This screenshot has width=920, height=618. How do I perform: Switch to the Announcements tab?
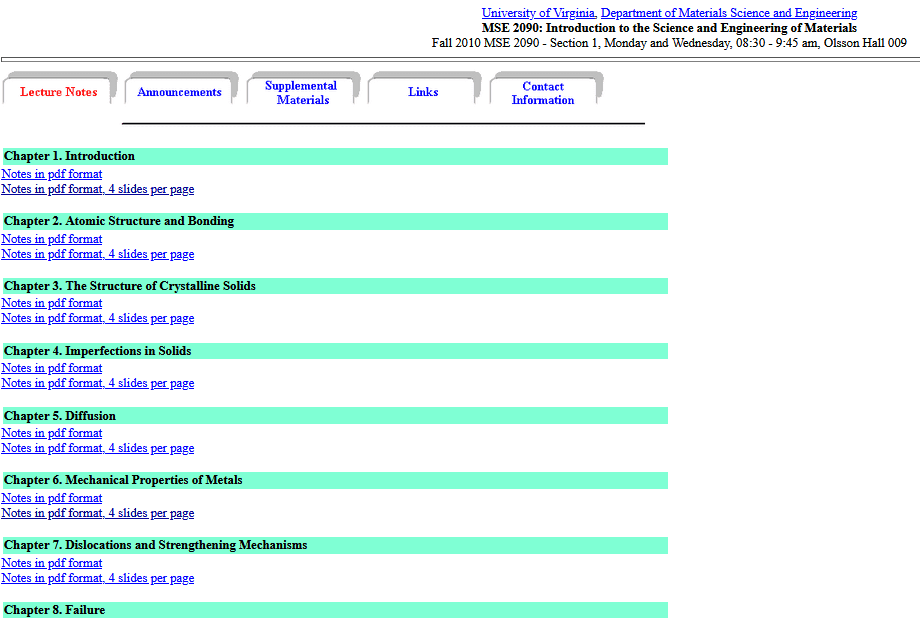click(180, 92)
